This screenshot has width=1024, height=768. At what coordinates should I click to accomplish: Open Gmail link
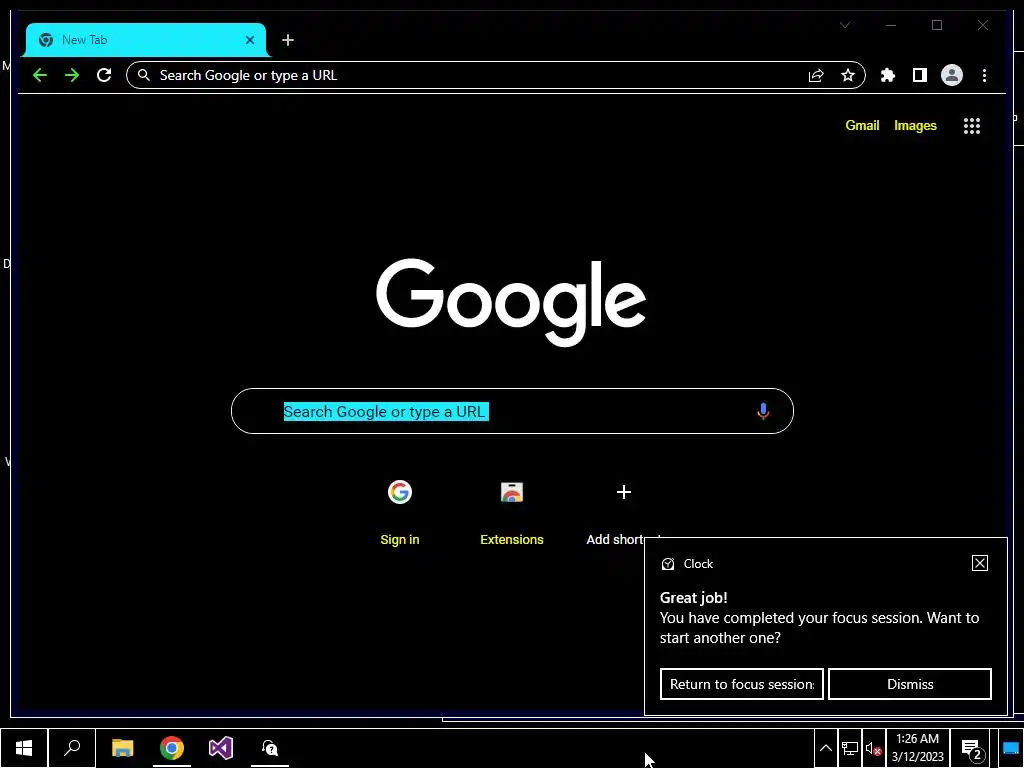862,125
